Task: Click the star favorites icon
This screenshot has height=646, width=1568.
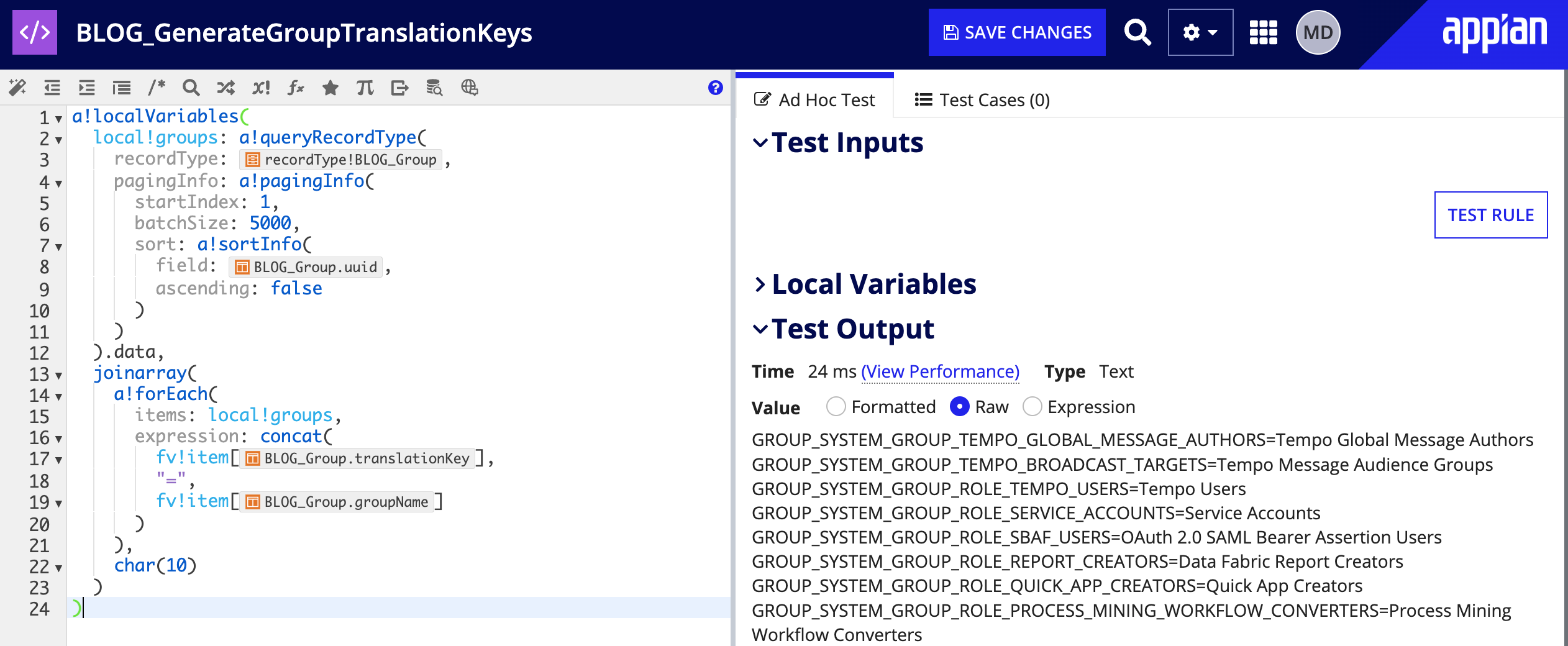Action: point(330,88)
